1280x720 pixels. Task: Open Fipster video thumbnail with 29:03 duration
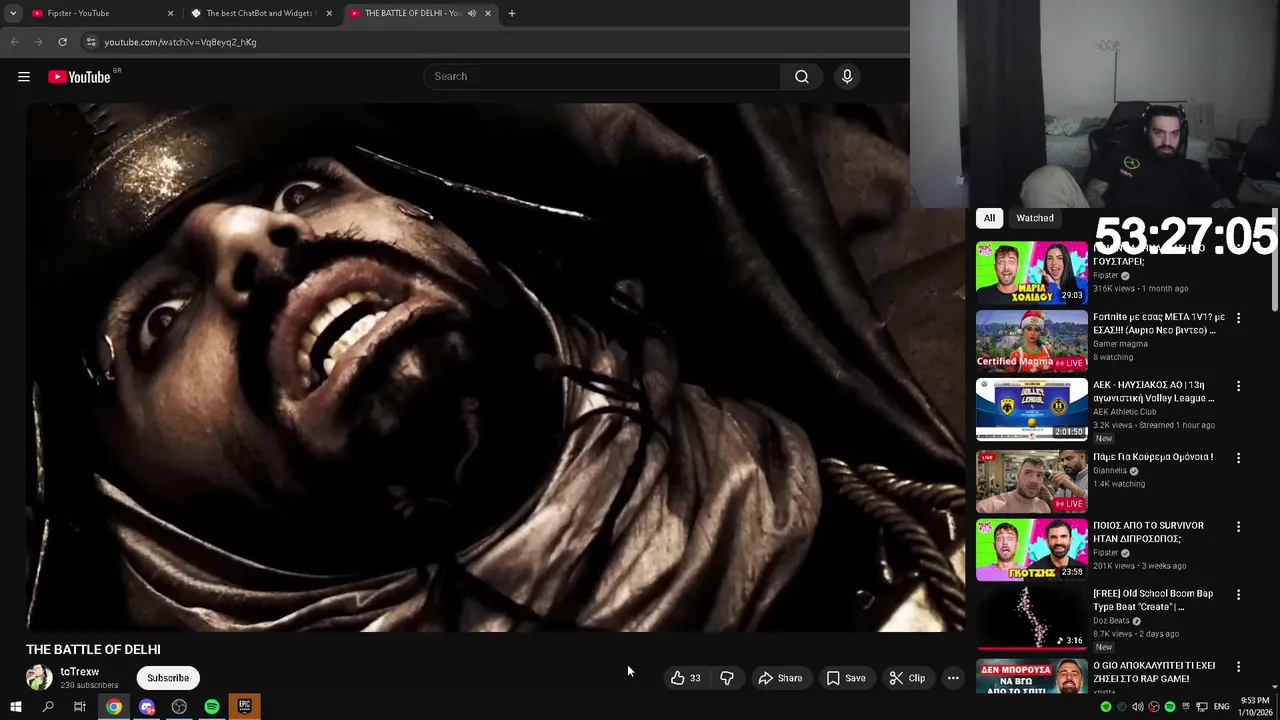[x=1031, y=272]
